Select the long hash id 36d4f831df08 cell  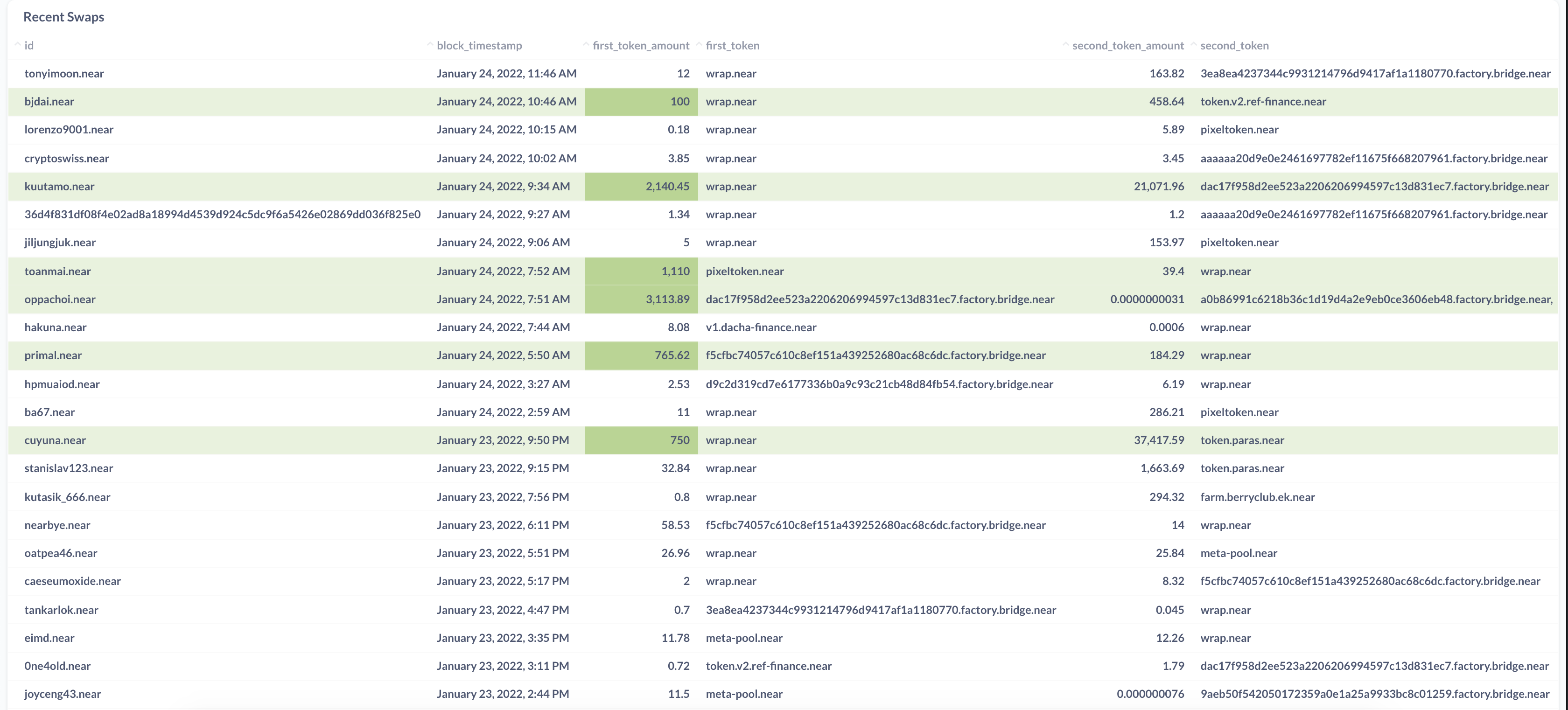(222, 214)
